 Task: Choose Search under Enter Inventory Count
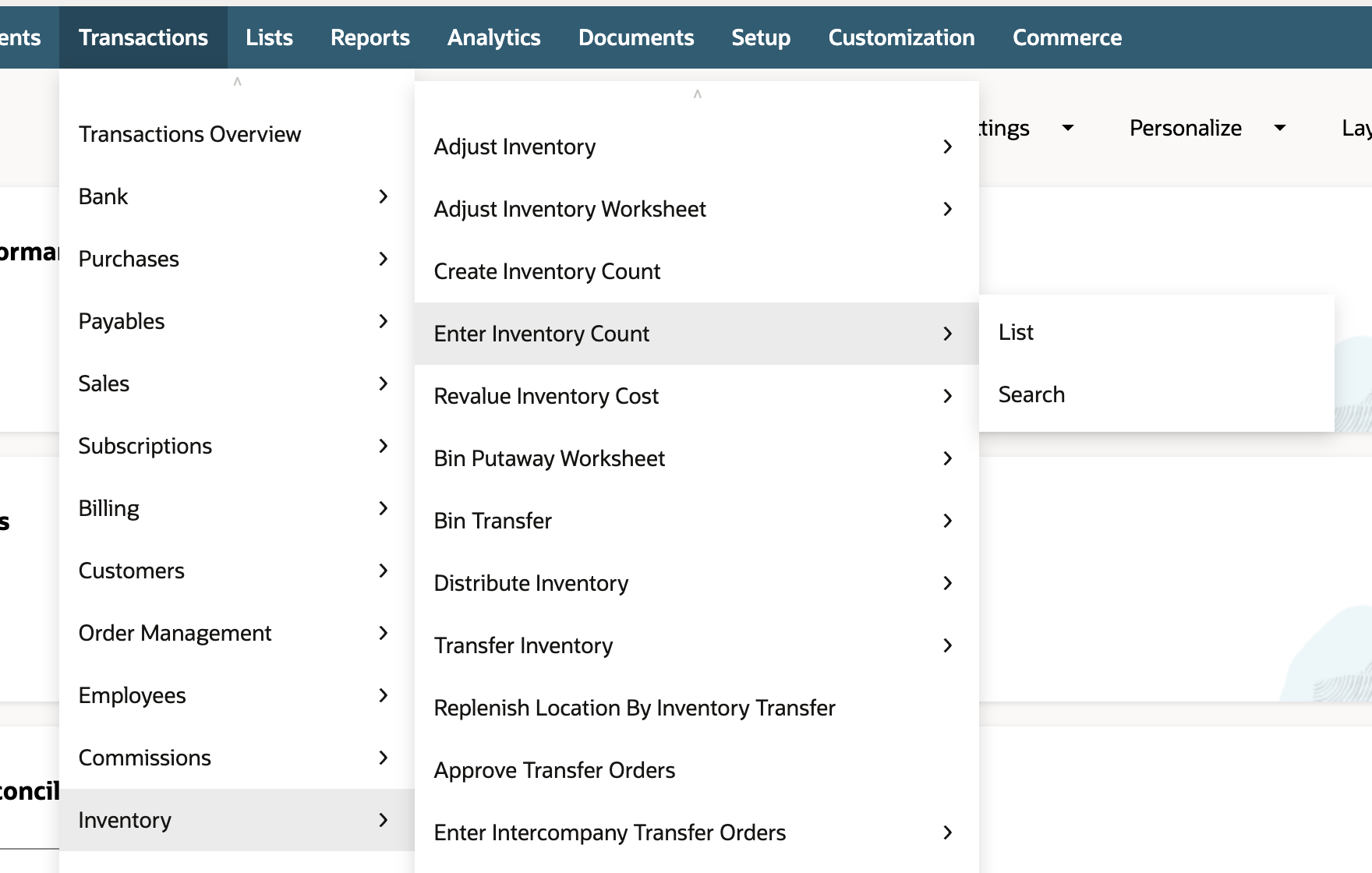[1157, 394]
